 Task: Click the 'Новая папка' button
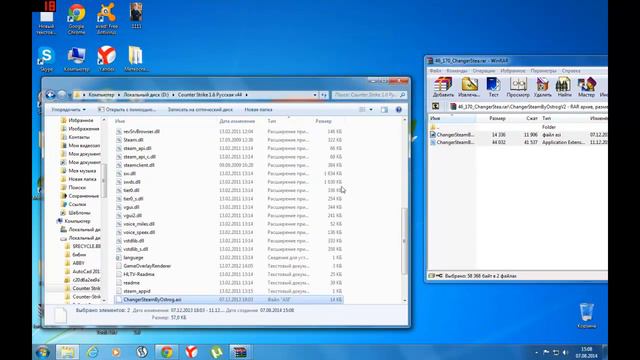click(258, 109)
